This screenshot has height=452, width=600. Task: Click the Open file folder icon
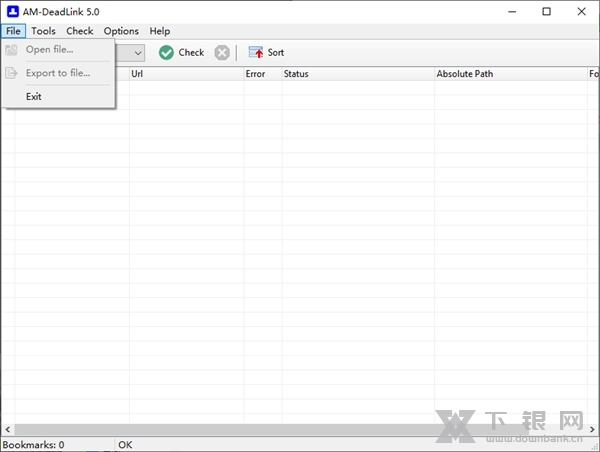pyautogui.click(x=12, y=49)
